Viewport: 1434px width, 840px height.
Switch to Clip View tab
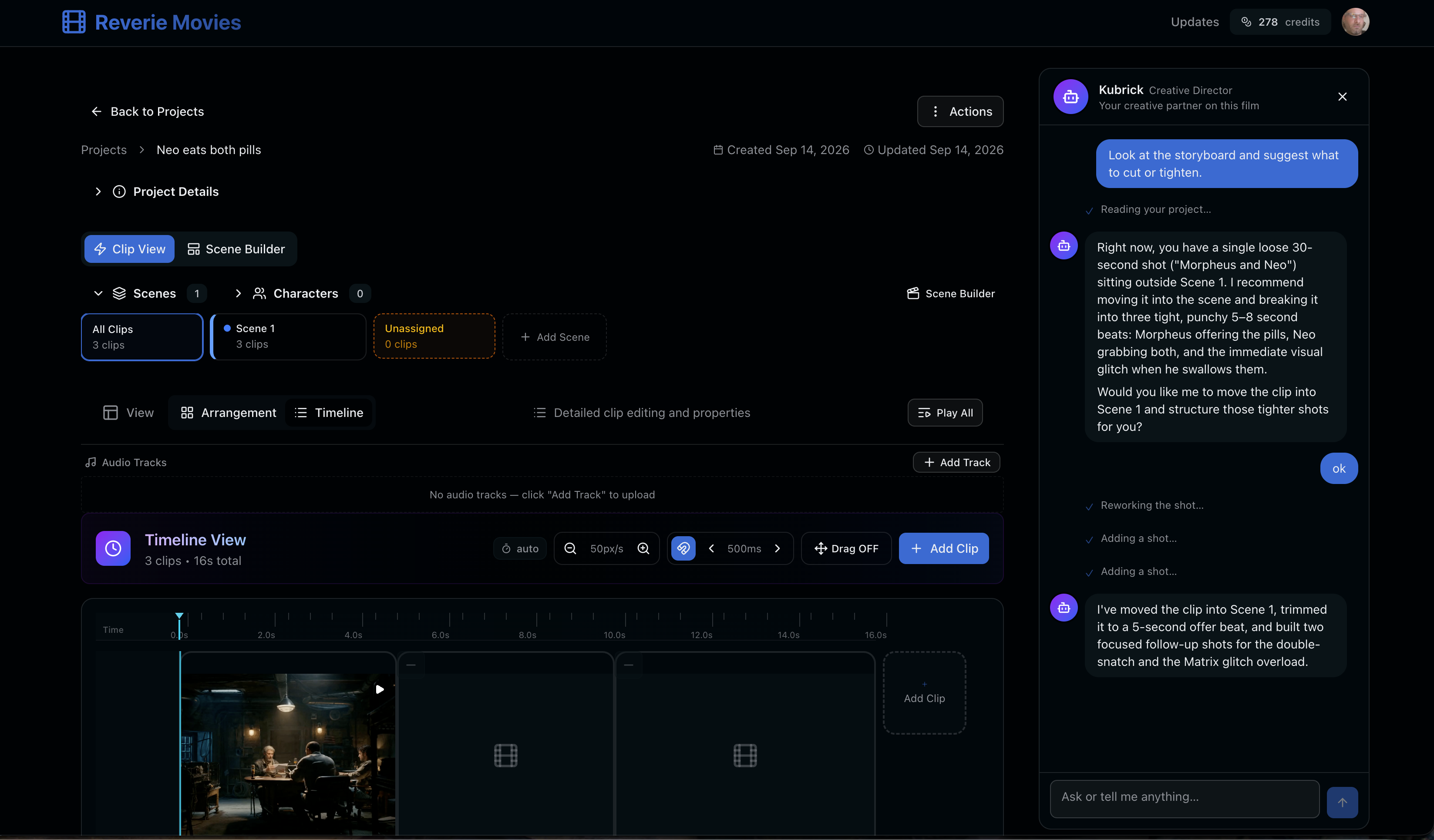129,249
